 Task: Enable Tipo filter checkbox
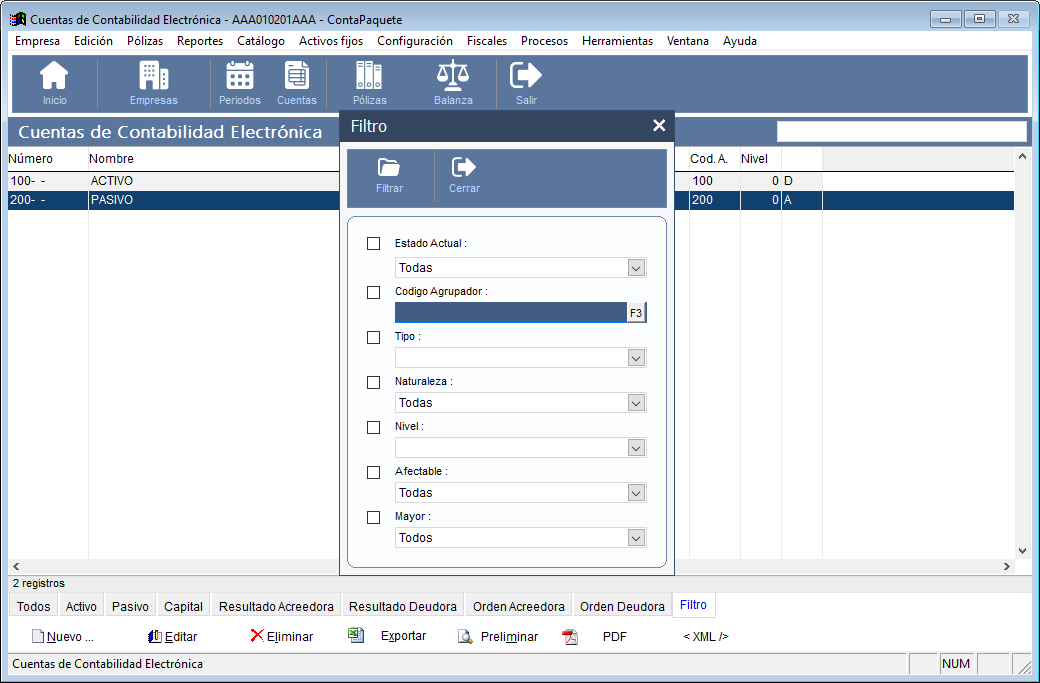click(373, 338)
